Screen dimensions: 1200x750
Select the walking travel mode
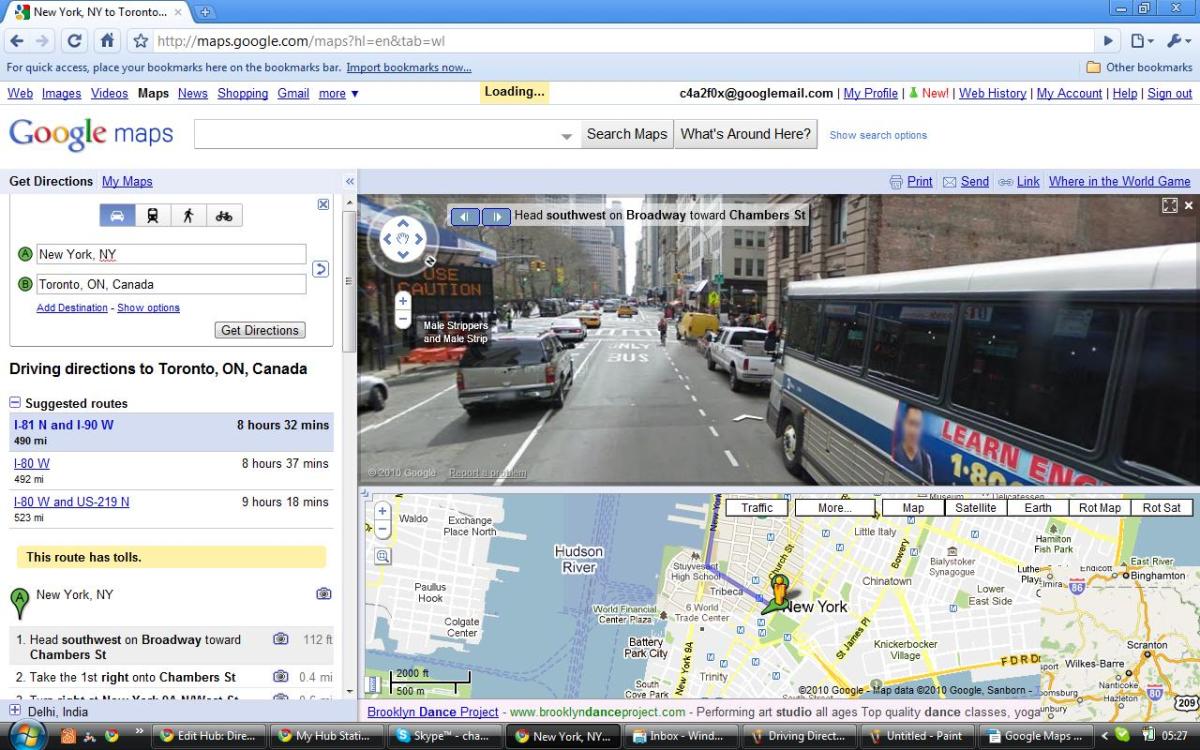click(x=188, y=215)
